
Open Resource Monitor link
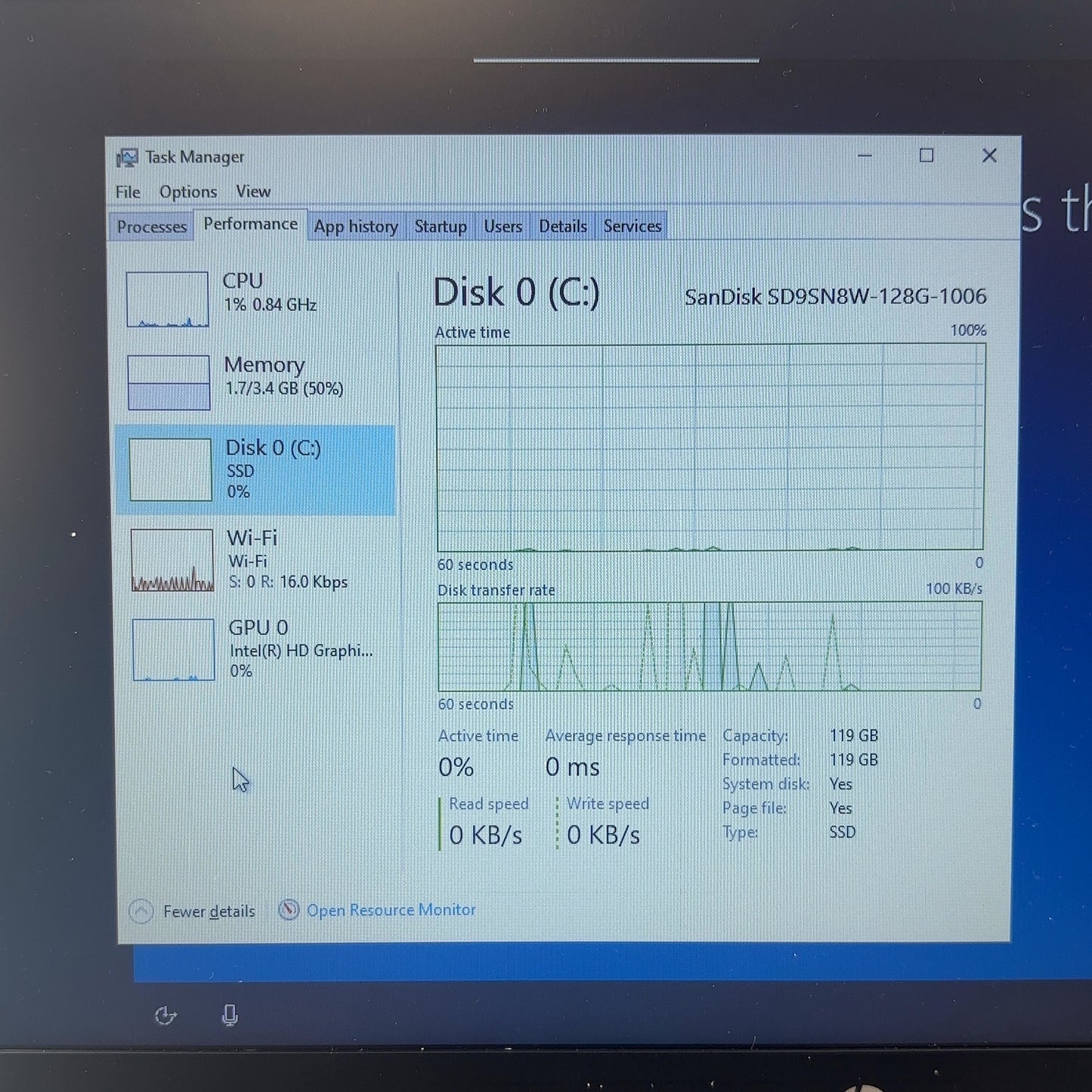391,910
